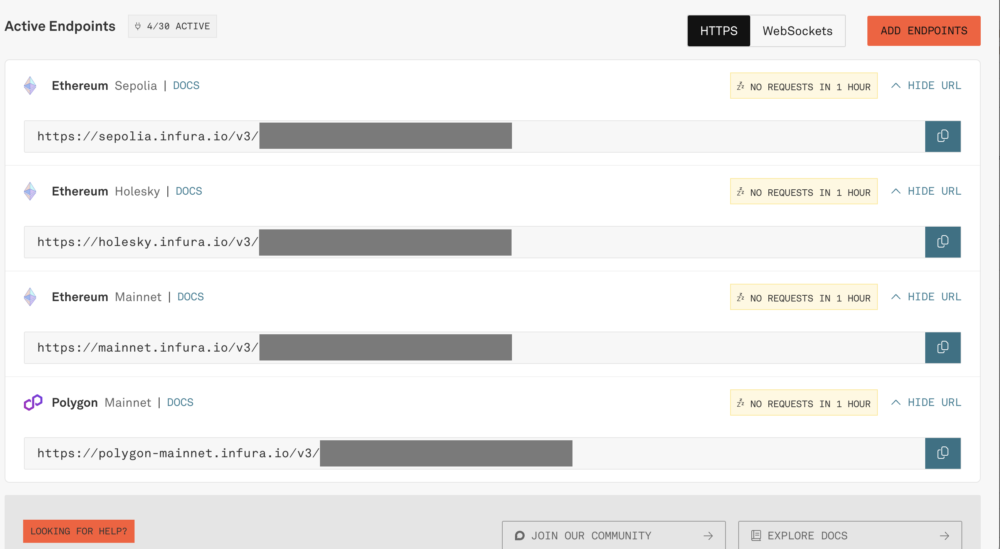This screenshot has height=549, width=1000.
Task: Switch to the WebSockets tab
Action: pyautogui.click(x=797, y=31)
